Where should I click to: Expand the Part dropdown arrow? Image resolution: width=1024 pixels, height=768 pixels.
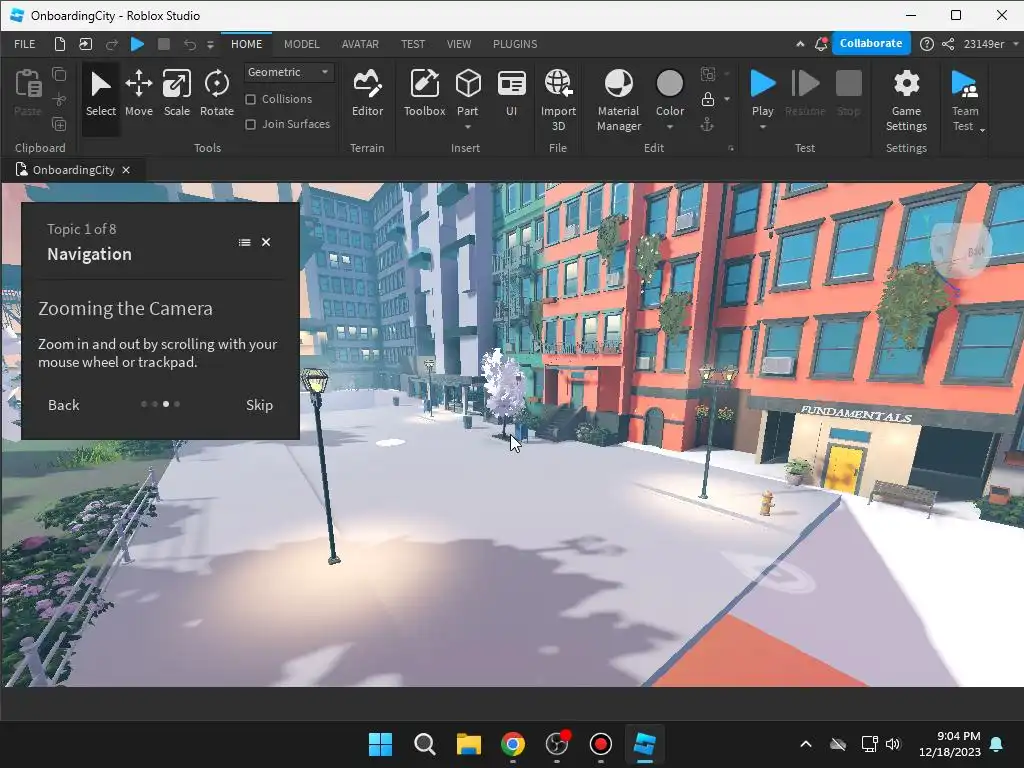click(x=468, y=127)
